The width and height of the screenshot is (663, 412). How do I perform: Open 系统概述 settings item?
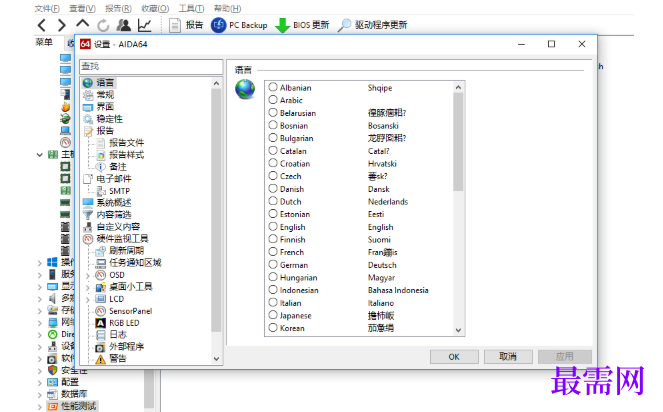click(107, 203)
